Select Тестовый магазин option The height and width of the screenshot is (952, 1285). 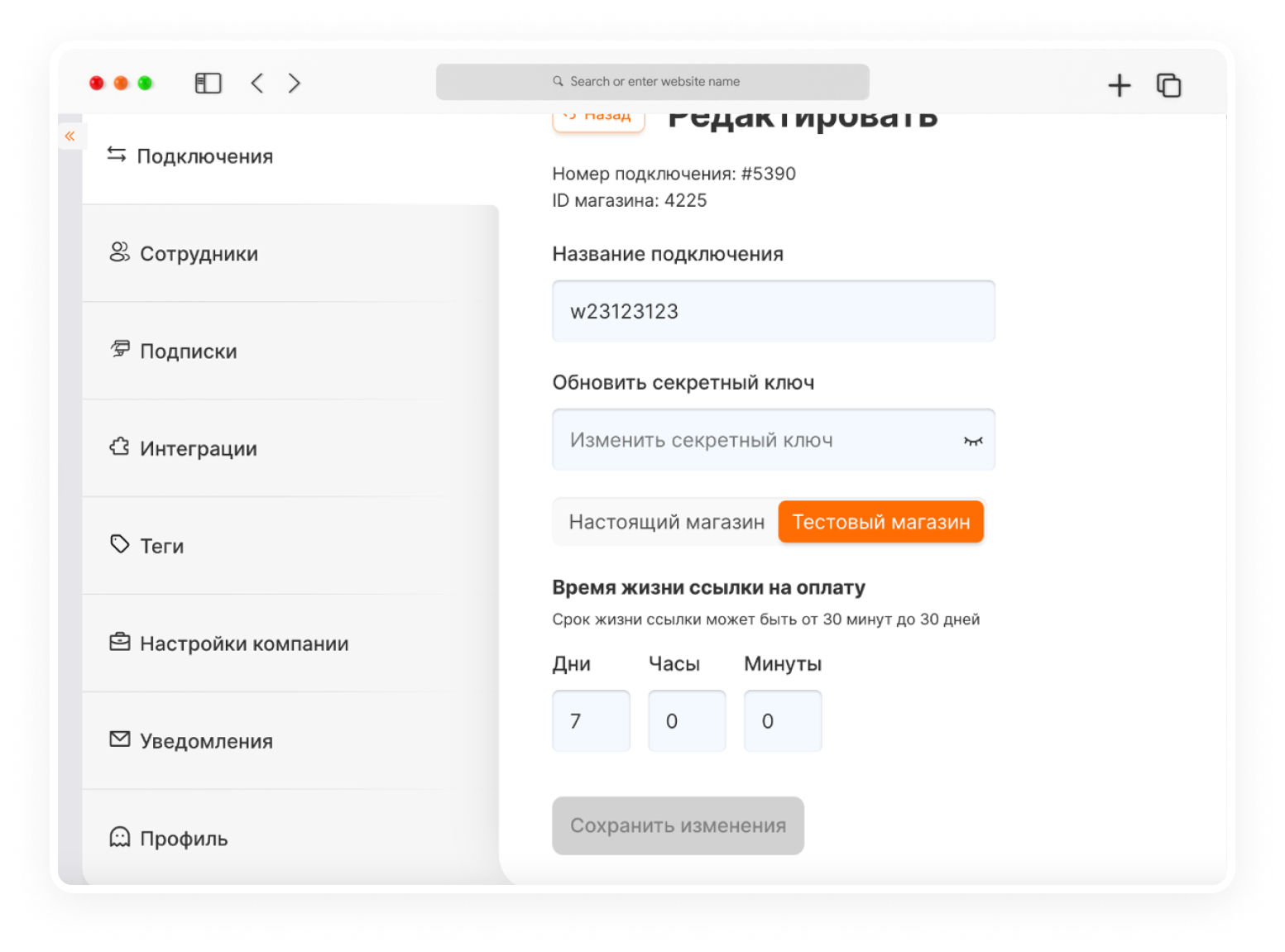(881, 522)
